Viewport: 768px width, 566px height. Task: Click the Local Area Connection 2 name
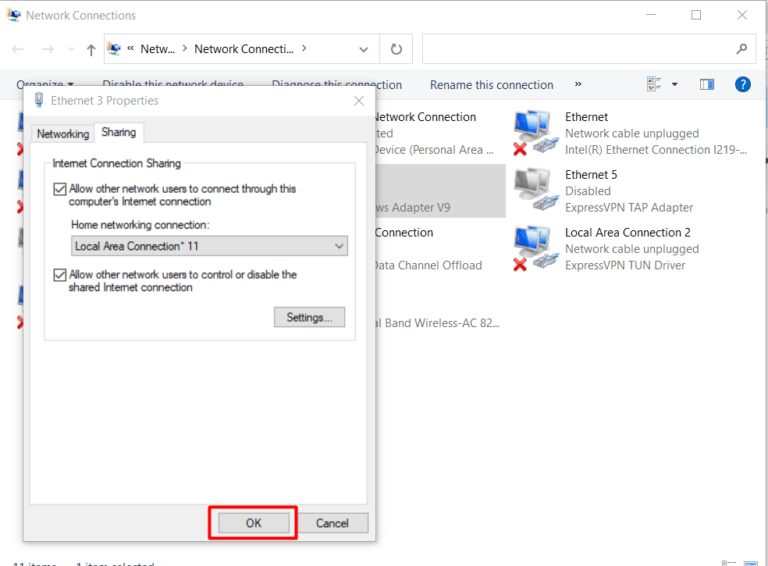pos(627,233)
